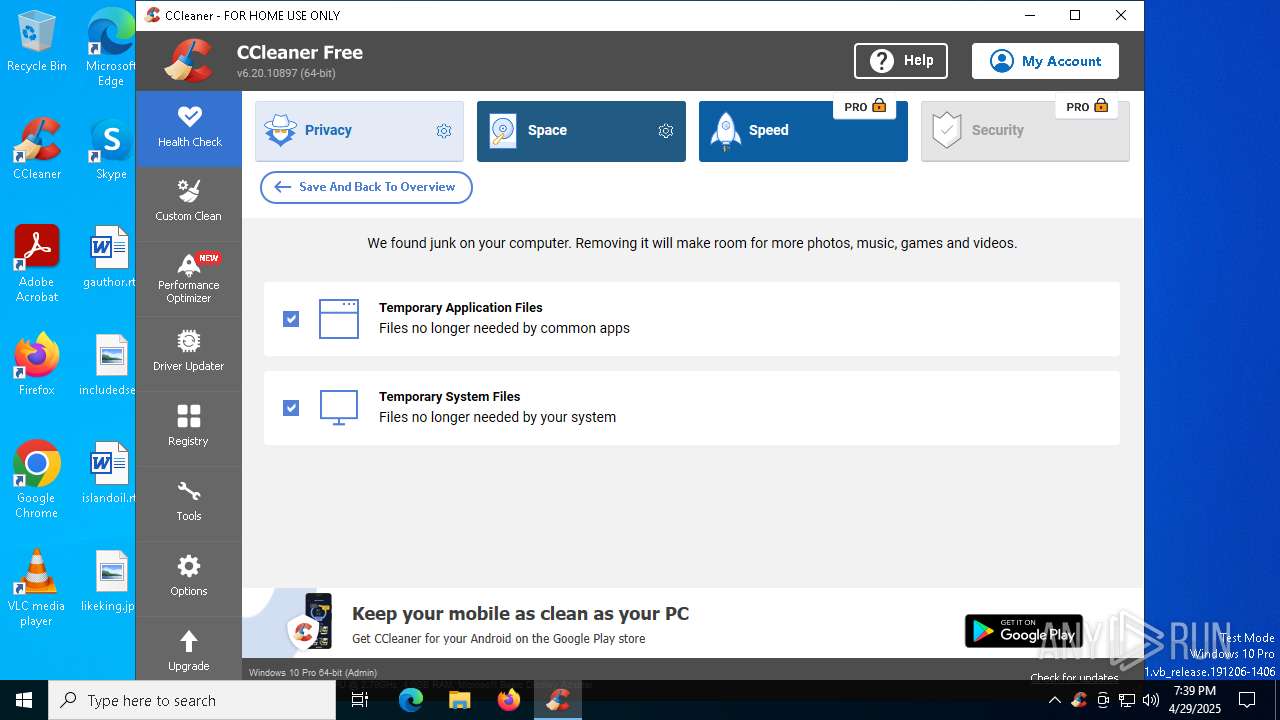Click the Upgrade arrow in the sidebar
Image resolution: width=1280 pixels, height=720 pixels.
189,641
